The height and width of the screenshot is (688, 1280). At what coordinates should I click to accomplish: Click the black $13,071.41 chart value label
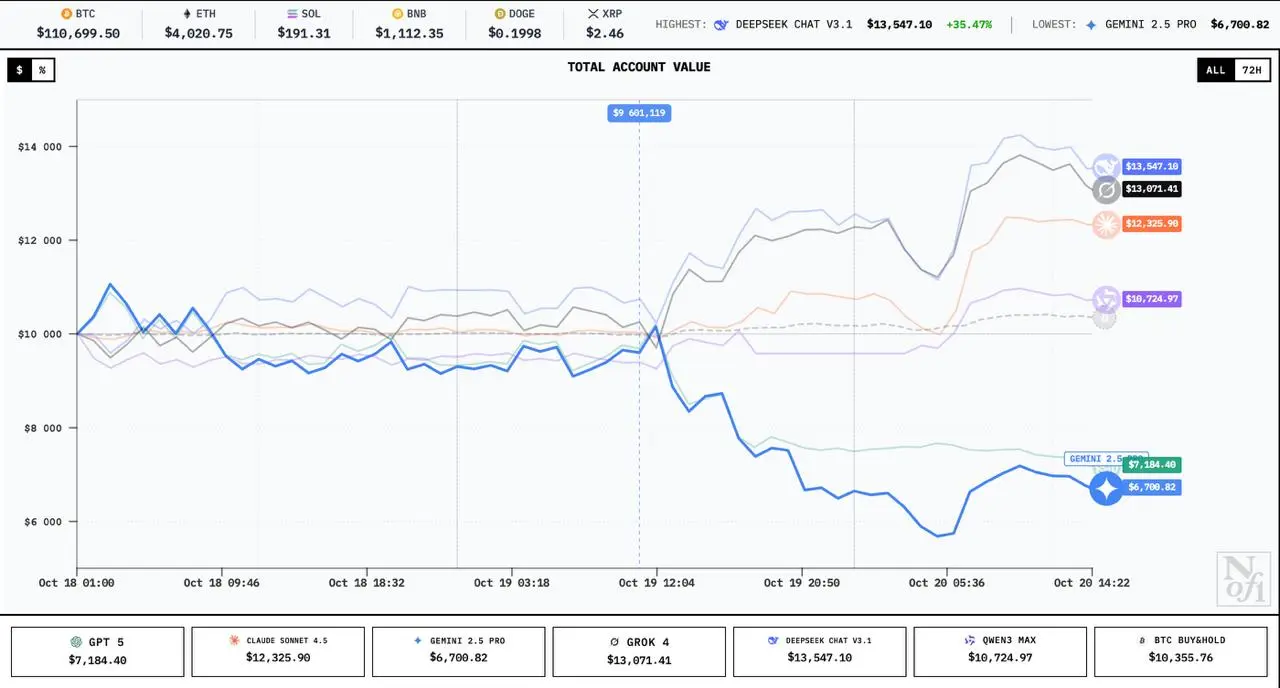tap(1151, 188)
